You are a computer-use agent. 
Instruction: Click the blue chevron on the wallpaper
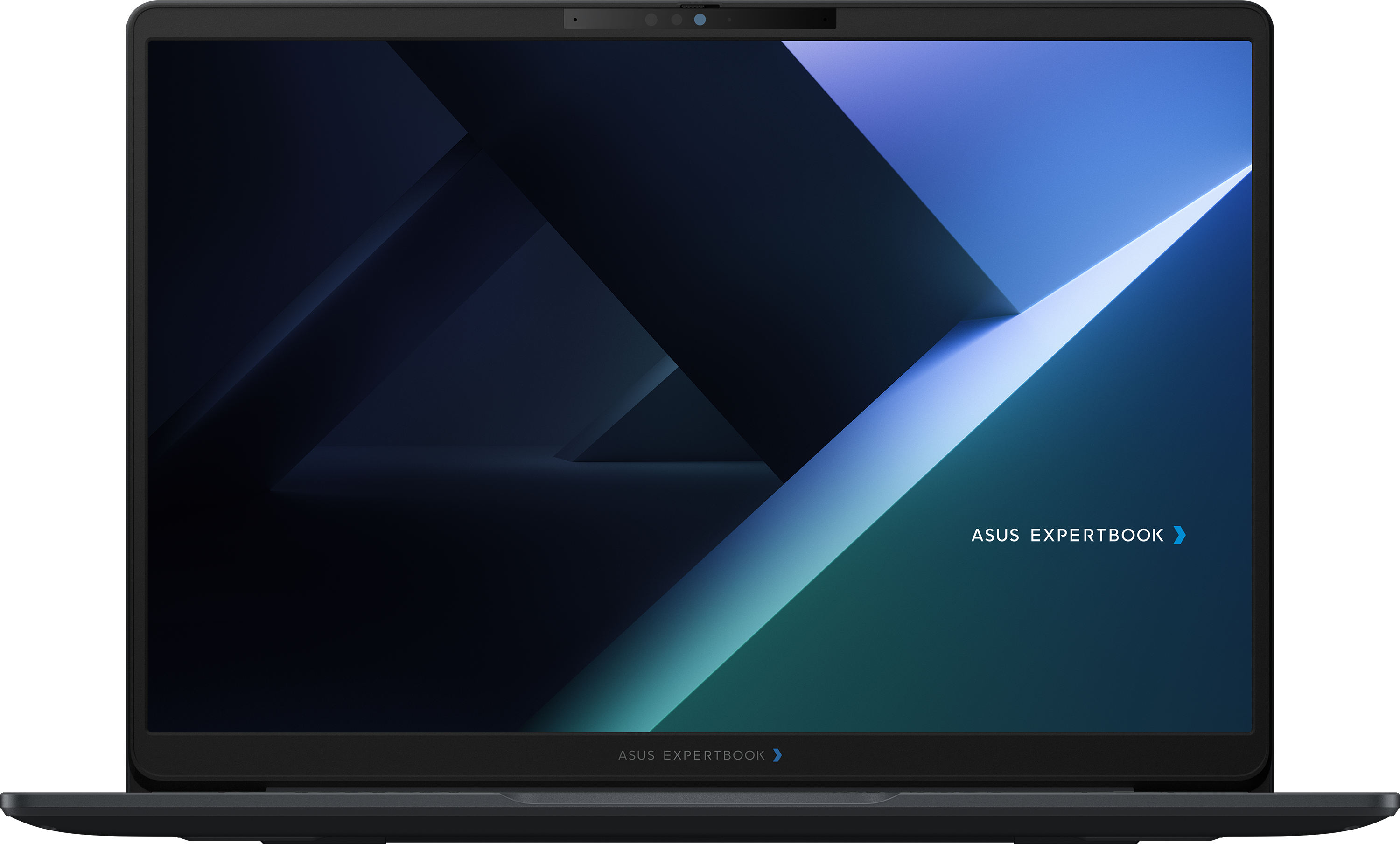[1180, 535]
